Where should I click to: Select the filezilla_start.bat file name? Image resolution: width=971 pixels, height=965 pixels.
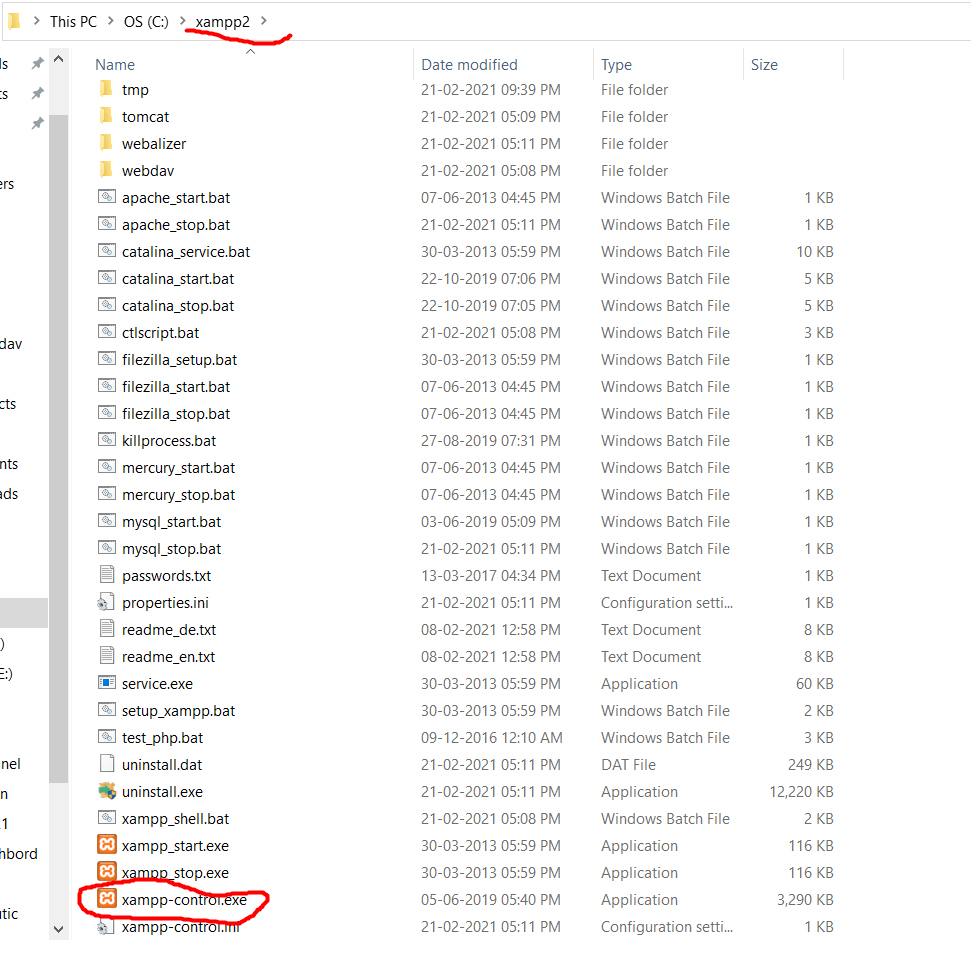[176, 386]
